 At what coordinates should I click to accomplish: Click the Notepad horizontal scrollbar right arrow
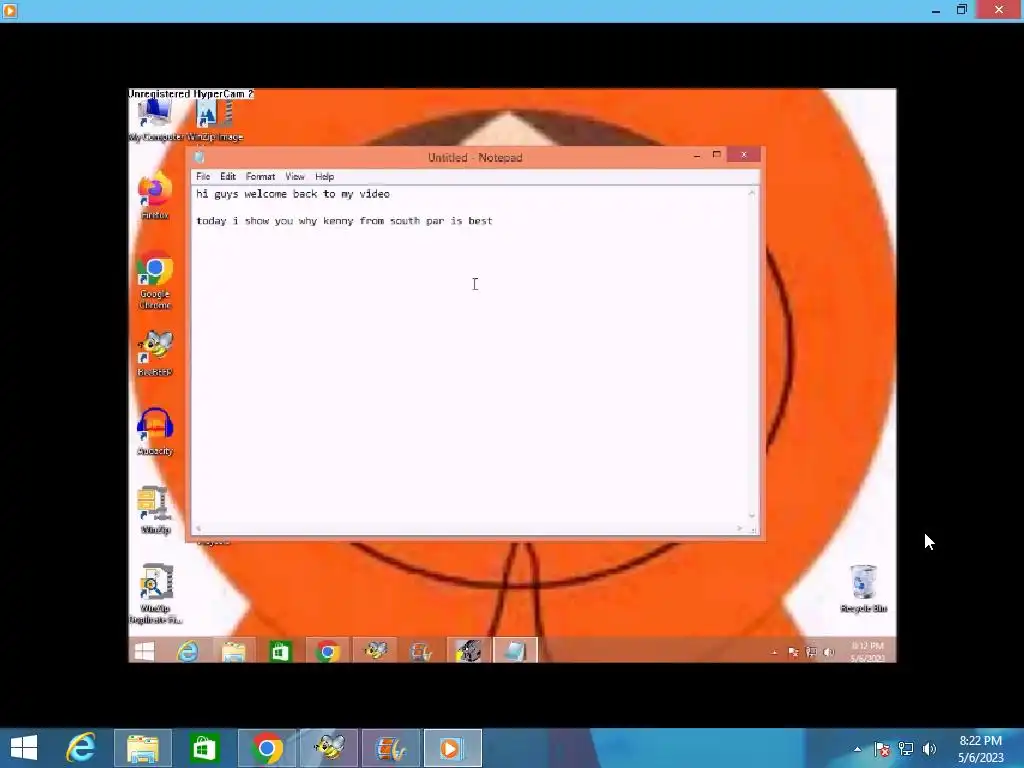(x=739, y=528)
